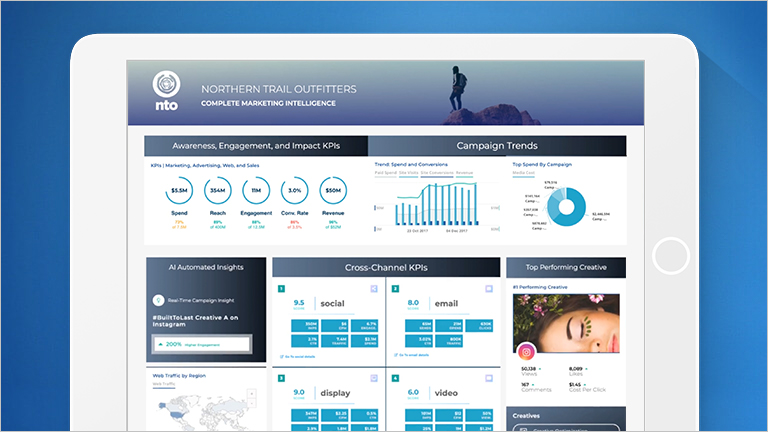Screen dimensions: 768x432
Task: Tap the tablet home button
Action: [671, 256]
